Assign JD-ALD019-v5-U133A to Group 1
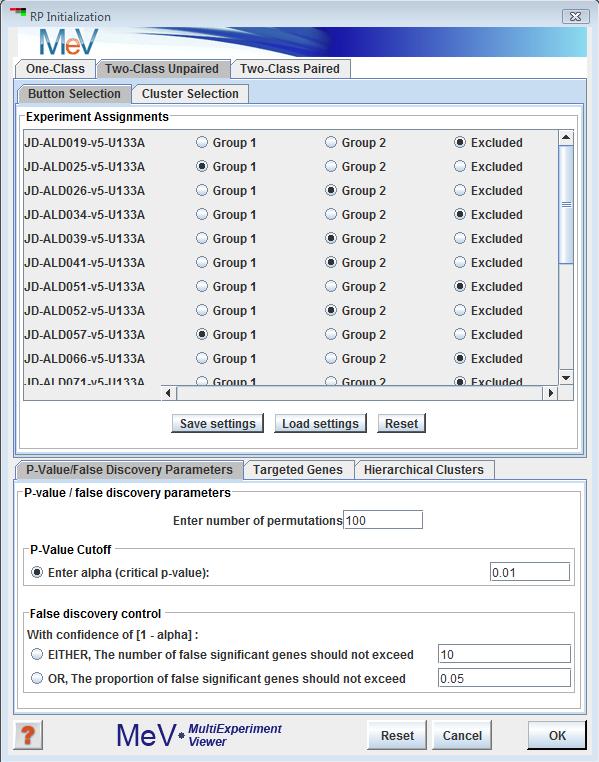The height and width of the screenshot is (762, 599). (x=202, y=142)
